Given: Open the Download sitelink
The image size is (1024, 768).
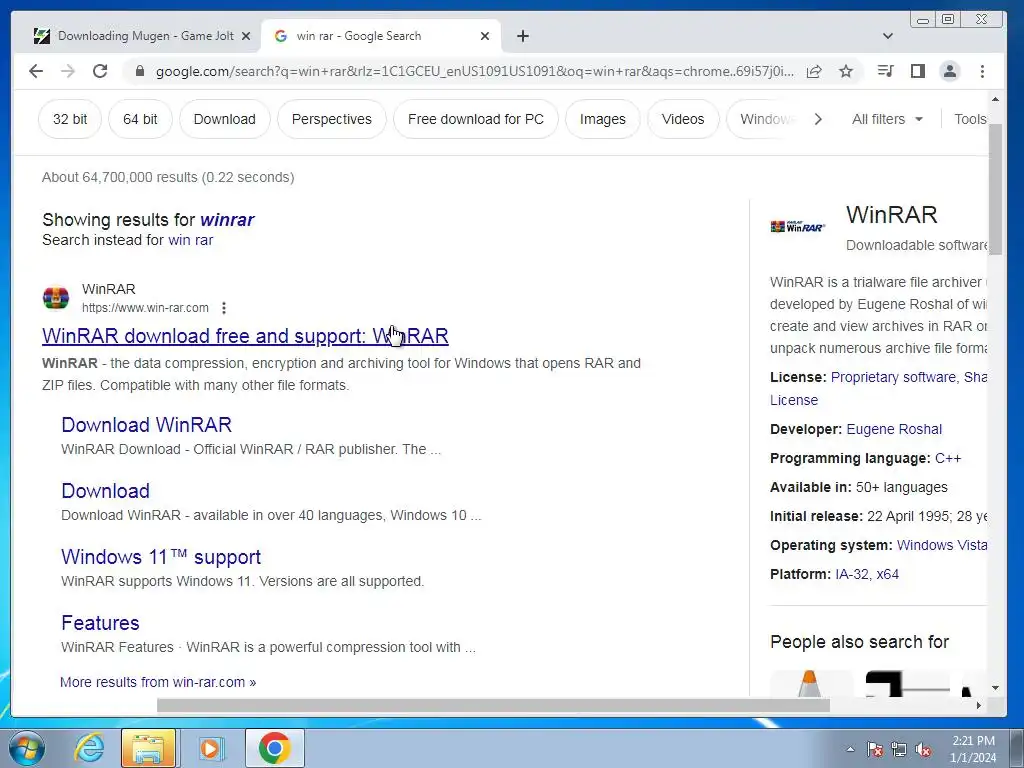Looking at the screenshot, I should [105, 490].
